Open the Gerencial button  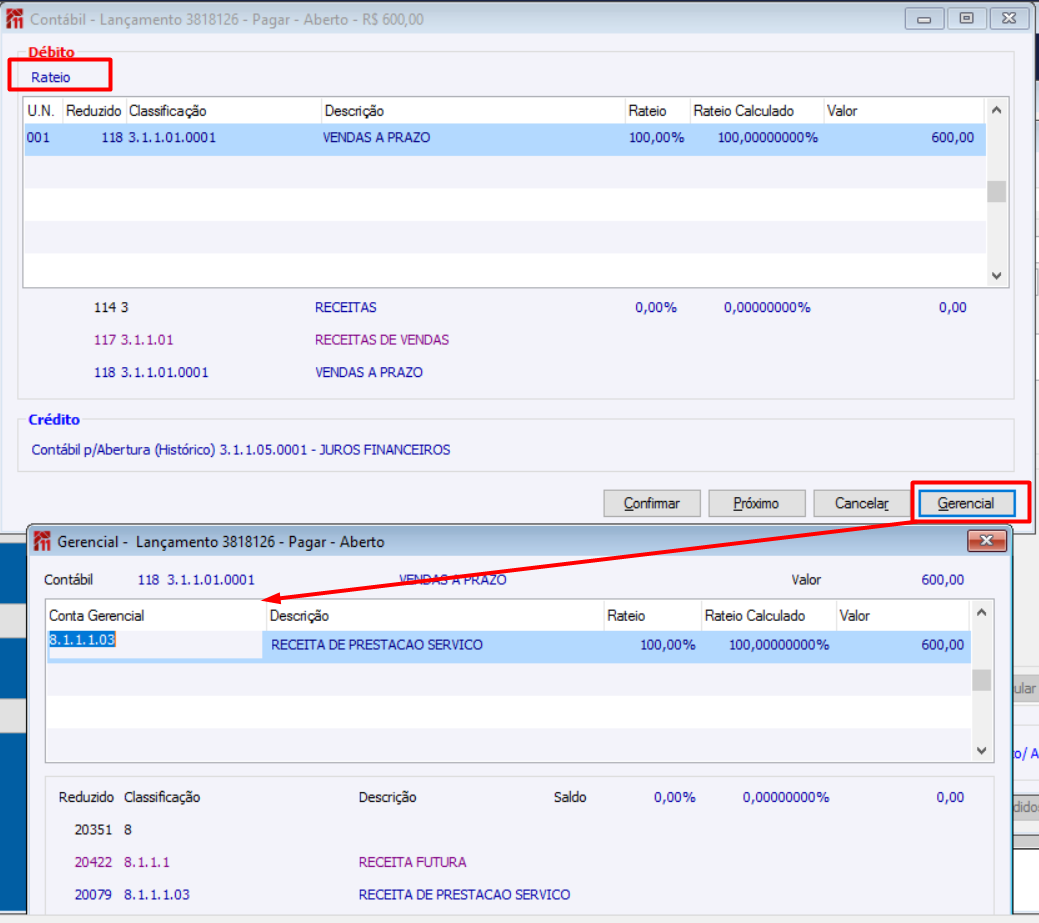click(966, 504)
